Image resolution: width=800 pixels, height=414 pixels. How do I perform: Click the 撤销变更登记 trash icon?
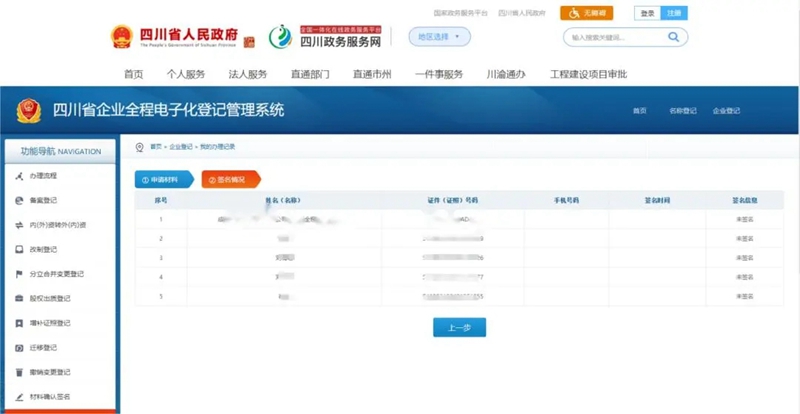[x=19, y=372]
